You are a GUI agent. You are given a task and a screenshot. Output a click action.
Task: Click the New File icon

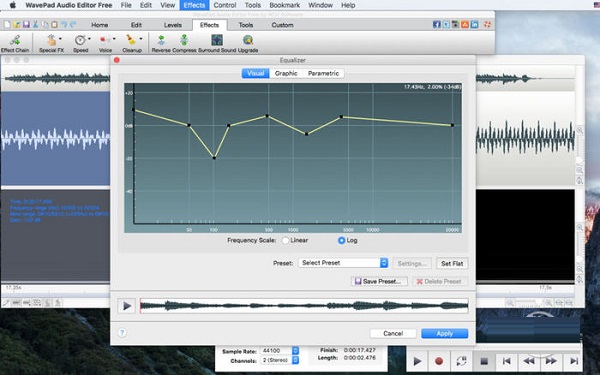coord(7,24)
